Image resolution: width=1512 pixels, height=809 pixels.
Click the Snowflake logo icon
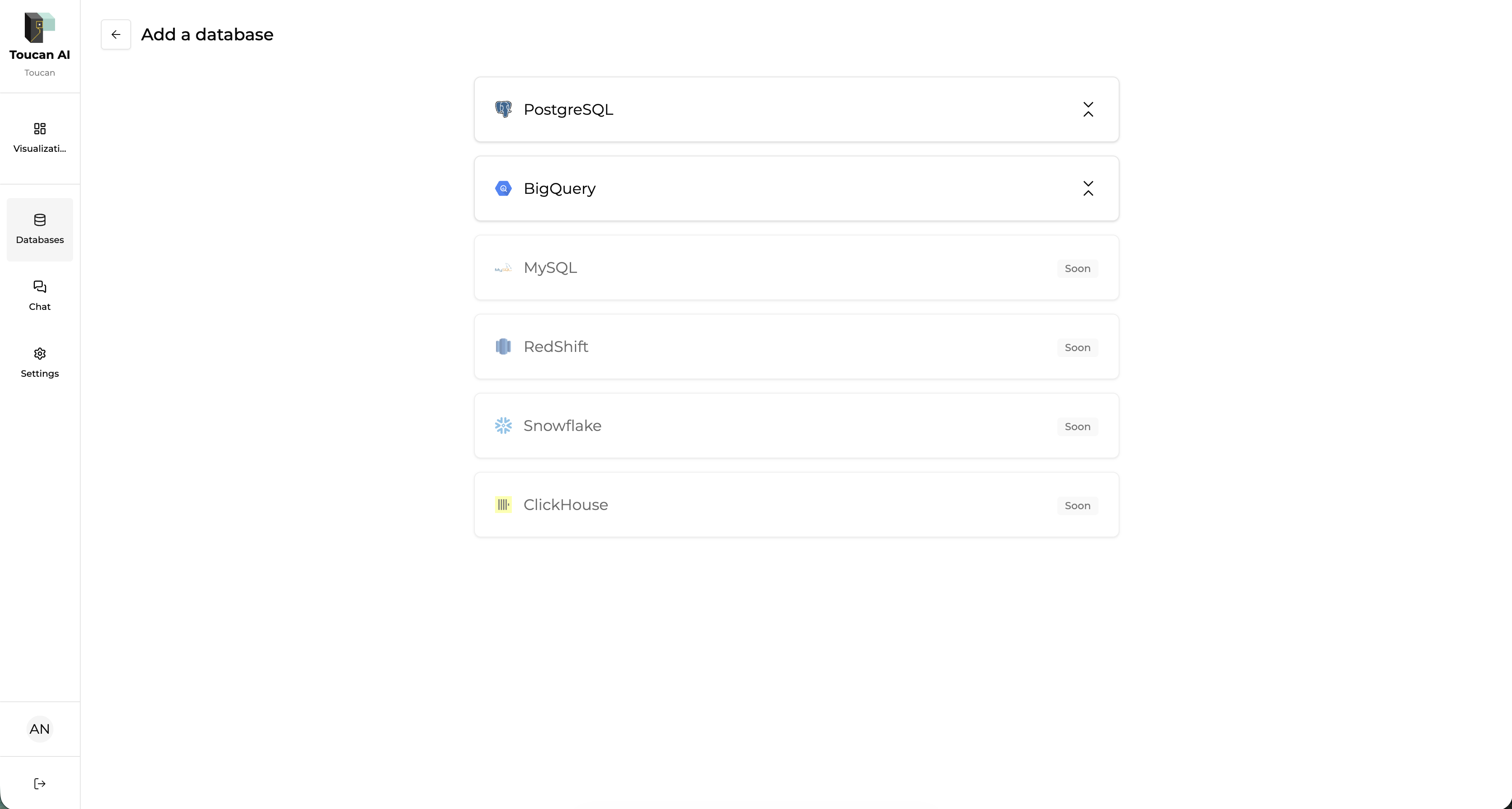503,426
